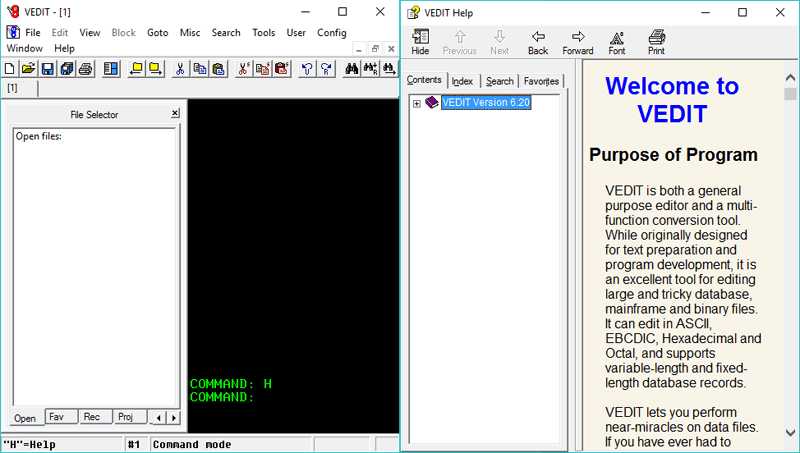Screen dimensions: 800x453
Task: Click the blue scissors Cut icon
Action: pyautogui.click(x=180, y=68)
